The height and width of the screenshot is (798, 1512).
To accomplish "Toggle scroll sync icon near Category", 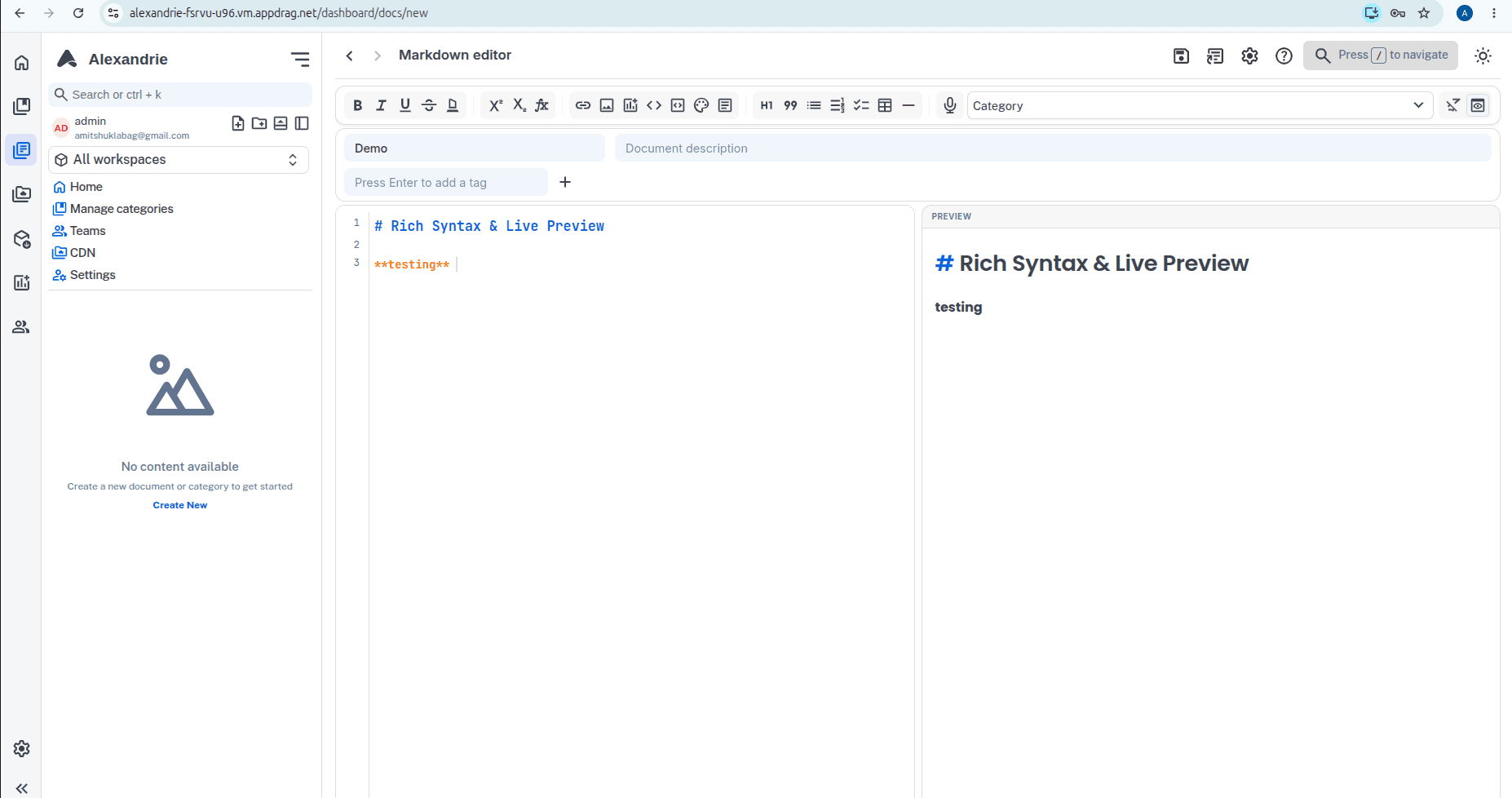I will pyautogui.click(x=1453, y=105).
